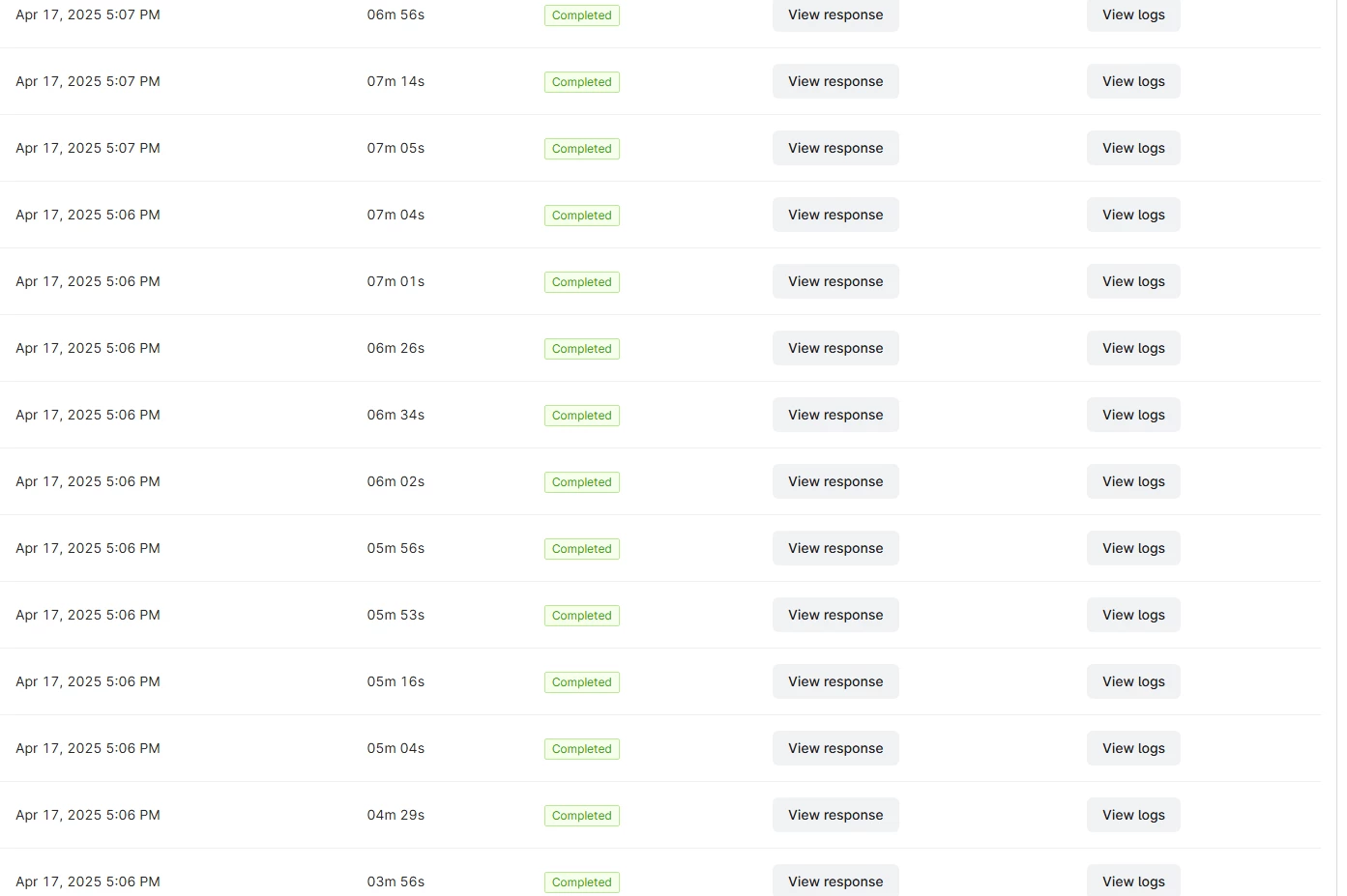The height and width of the screenshot is (896, 1347).
Task: View logs for the 06m 56s run
Action: coord(1132,14)
